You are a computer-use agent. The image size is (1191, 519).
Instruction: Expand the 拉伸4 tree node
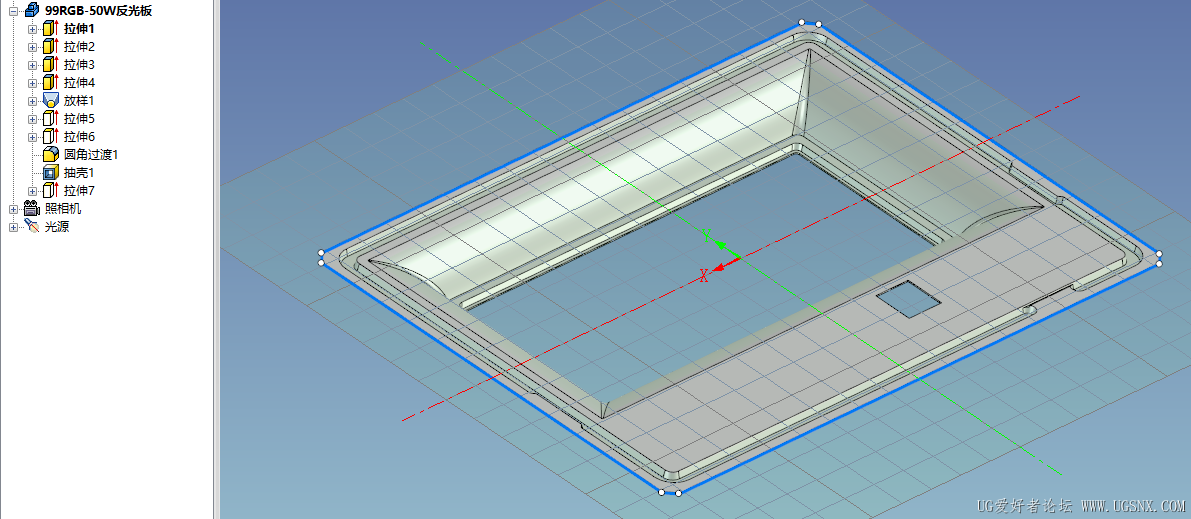pos(32,83)
